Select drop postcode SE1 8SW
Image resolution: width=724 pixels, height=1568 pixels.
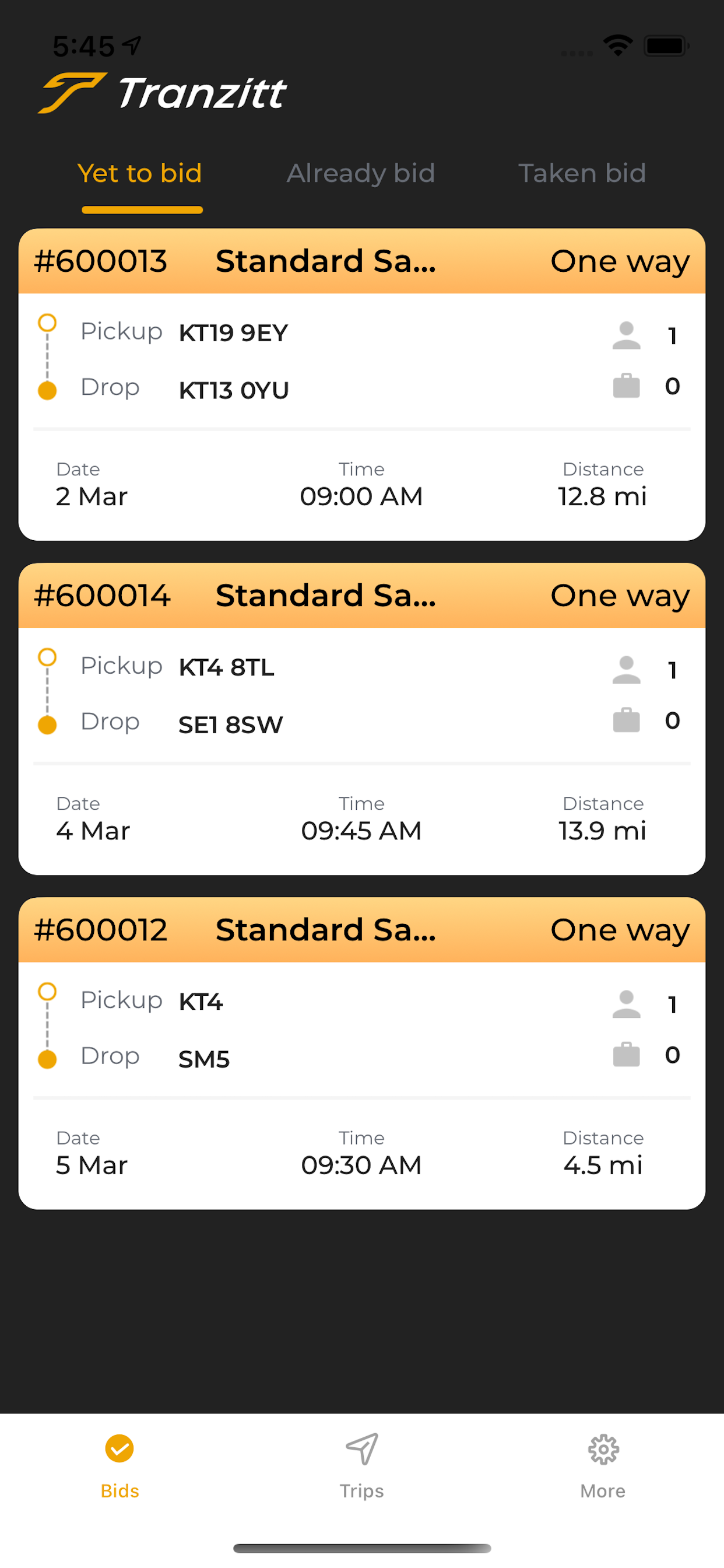(231, 725)
